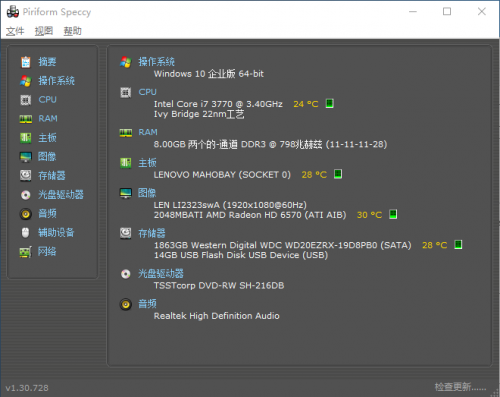Click the optical disc icon in summary pane
The image size is (500, 397).
126,274
